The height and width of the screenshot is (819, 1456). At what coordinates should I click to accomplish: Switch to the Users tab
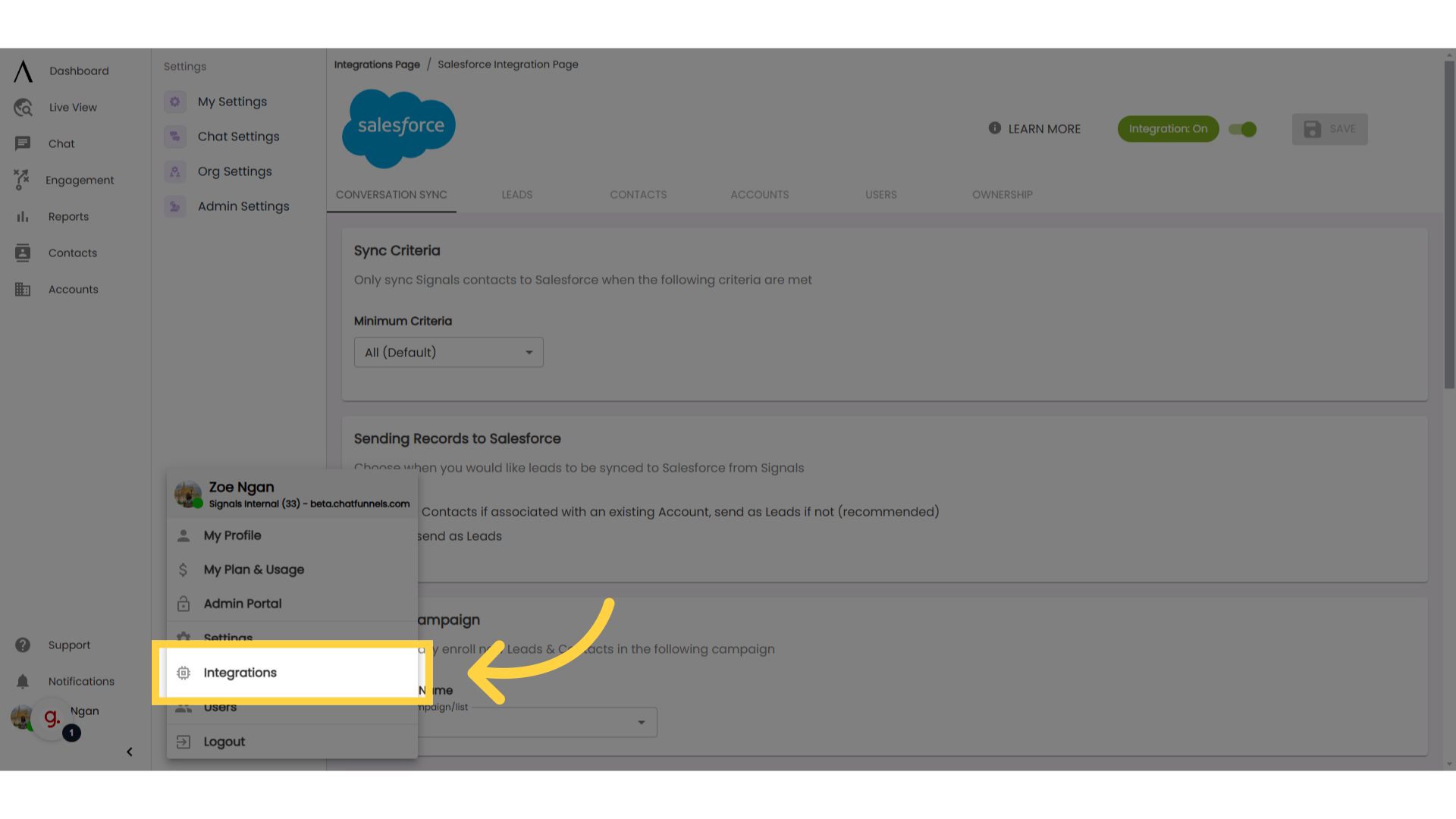tap(881, 195)
